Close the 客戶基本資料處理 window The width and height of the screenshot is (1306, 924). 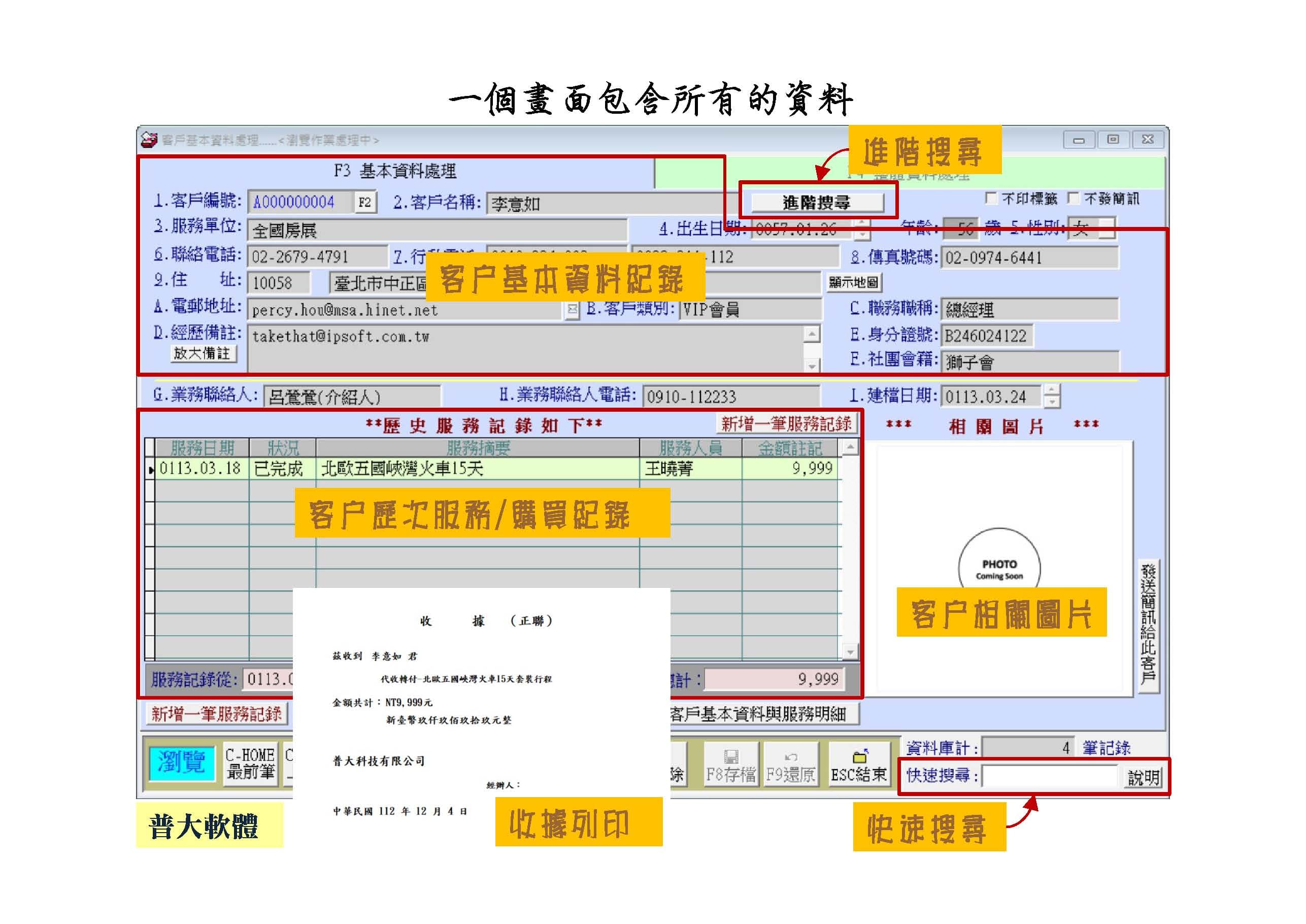point(1147,140)
